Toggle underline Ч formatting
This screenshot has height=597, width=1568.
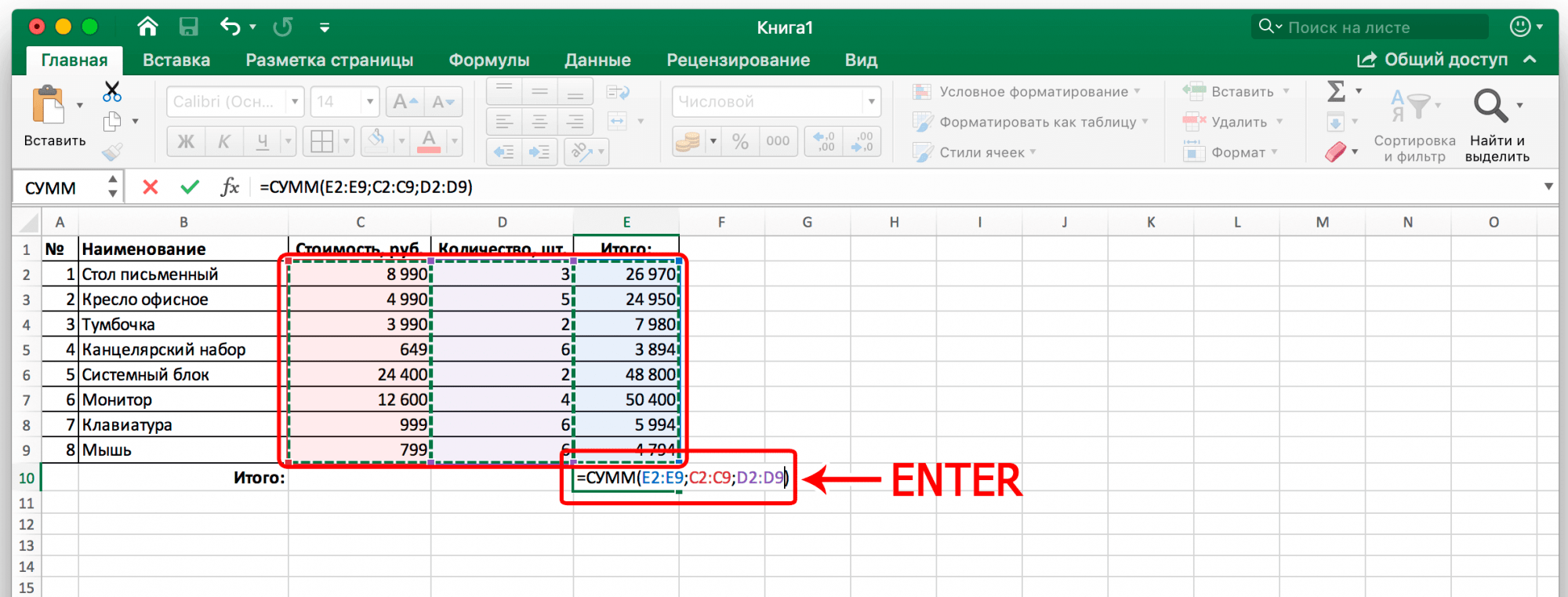[x=262, y=141]
